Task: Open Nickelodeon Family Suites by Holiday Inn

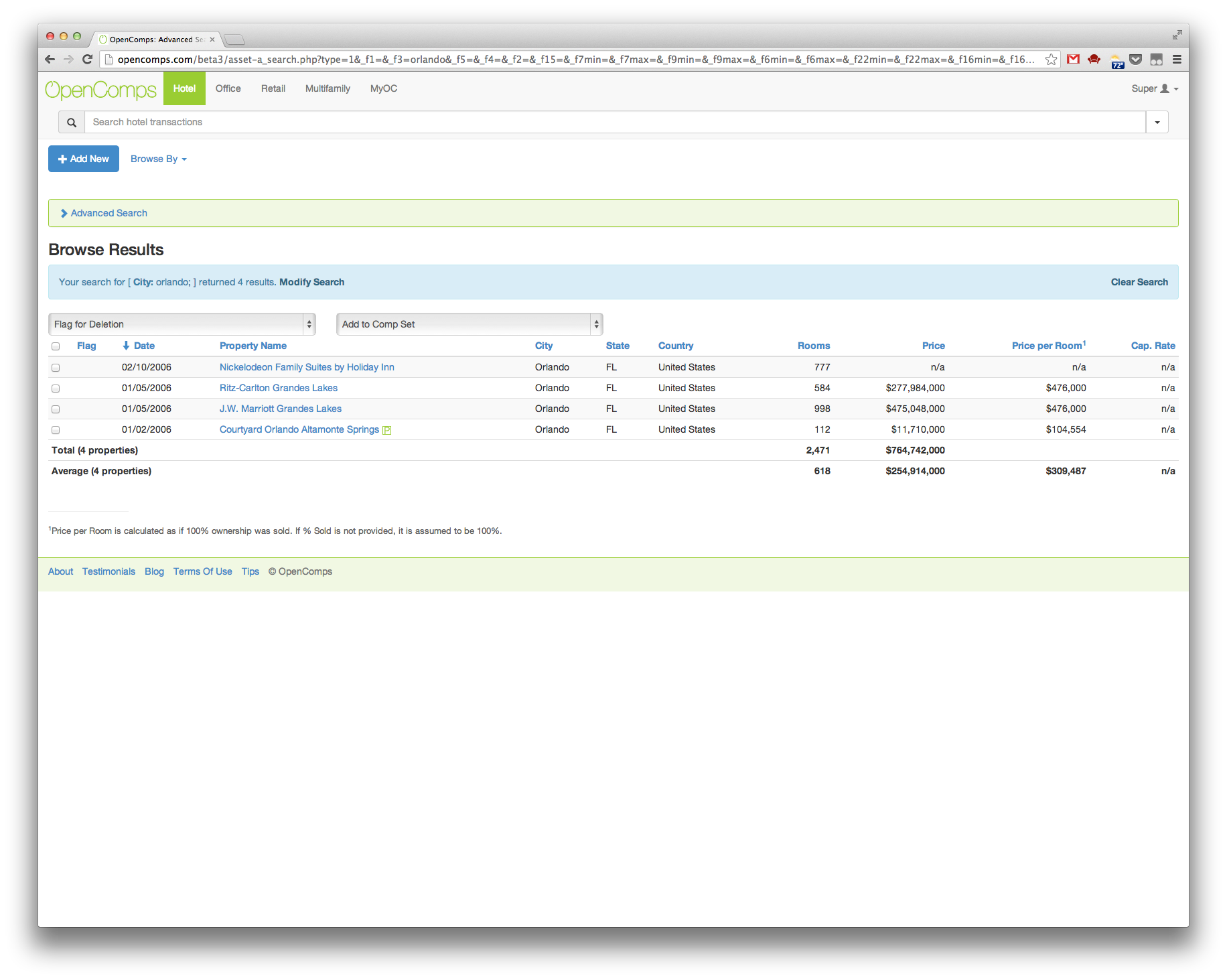Action: (307, 367)
